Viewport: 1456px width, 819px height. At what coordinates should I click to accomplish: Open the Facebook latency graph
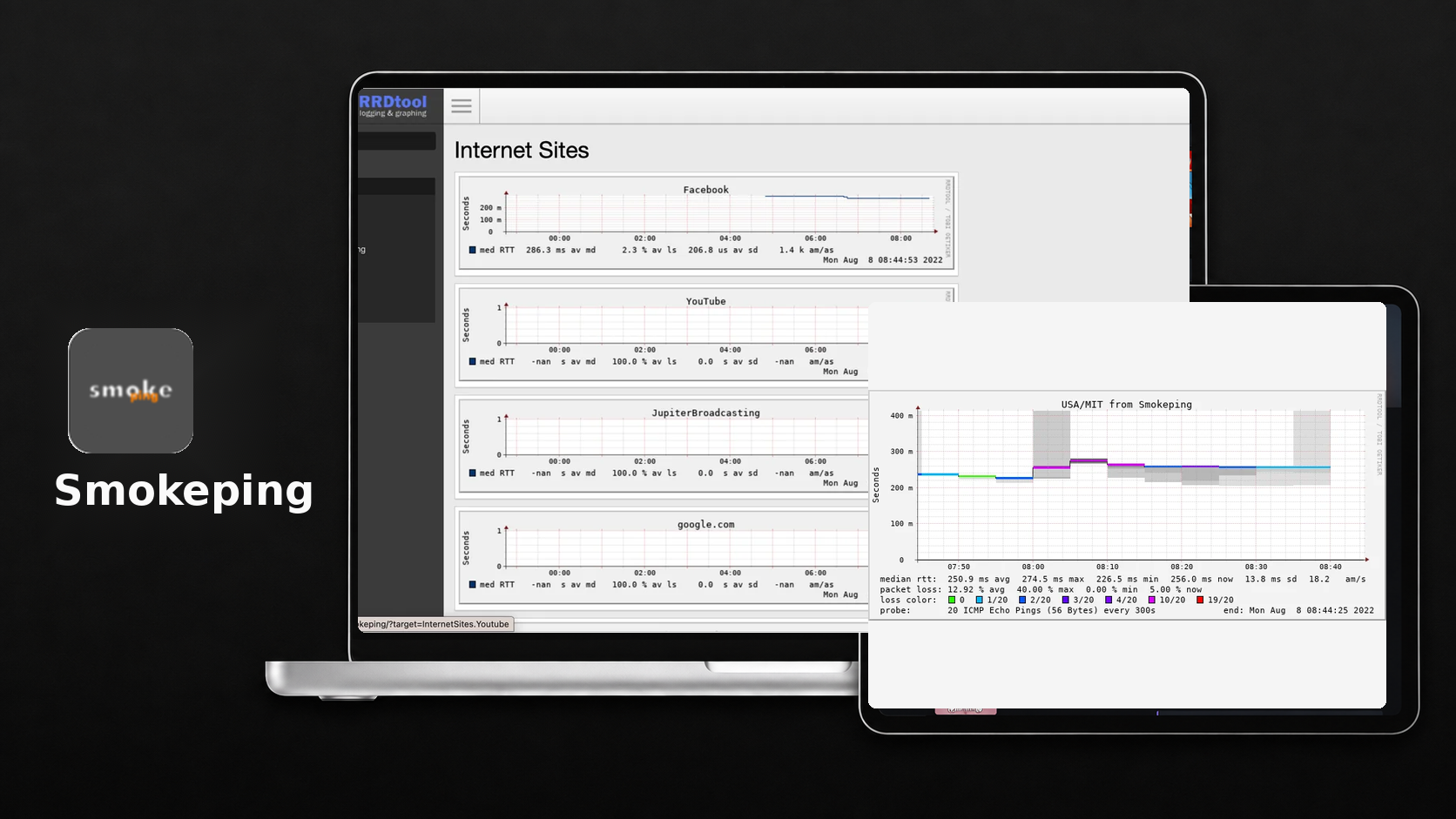click(x=706, y=224)
